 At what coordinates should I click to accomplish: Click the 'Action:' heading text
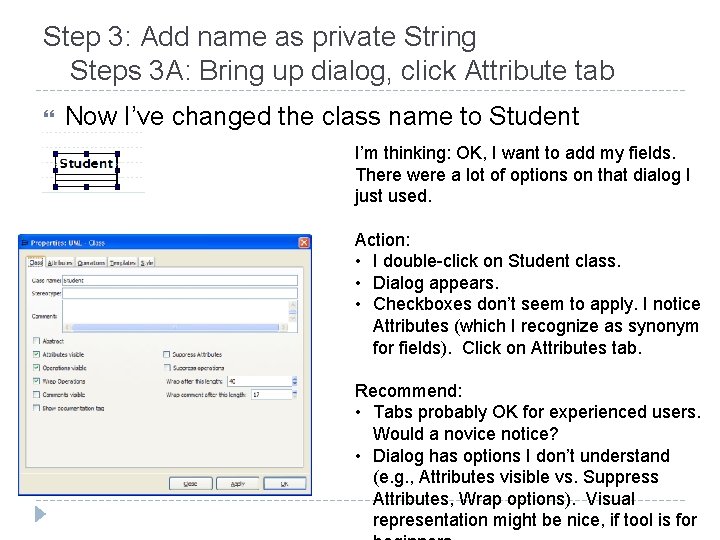(382, 240)
